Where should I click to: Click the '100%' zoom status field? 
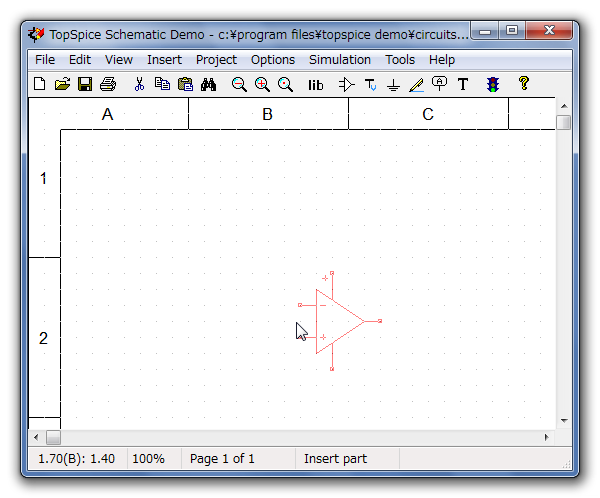point(148,459)
